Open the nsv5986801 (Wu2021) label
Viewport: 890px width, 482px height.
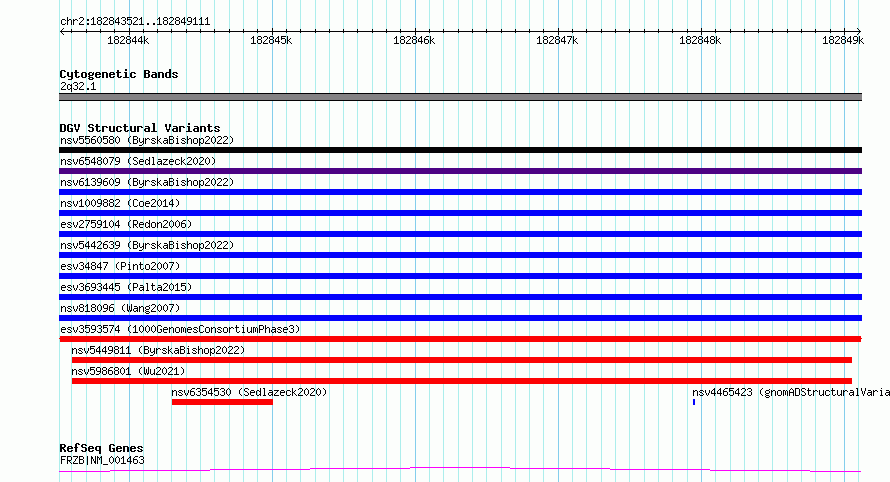tap(128, 371)
